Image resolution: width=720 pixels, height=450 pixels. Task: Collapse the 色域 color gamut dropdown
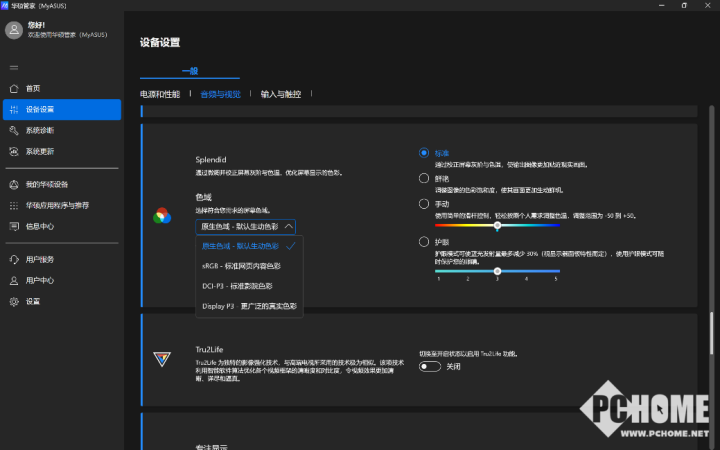coord(246,226)
